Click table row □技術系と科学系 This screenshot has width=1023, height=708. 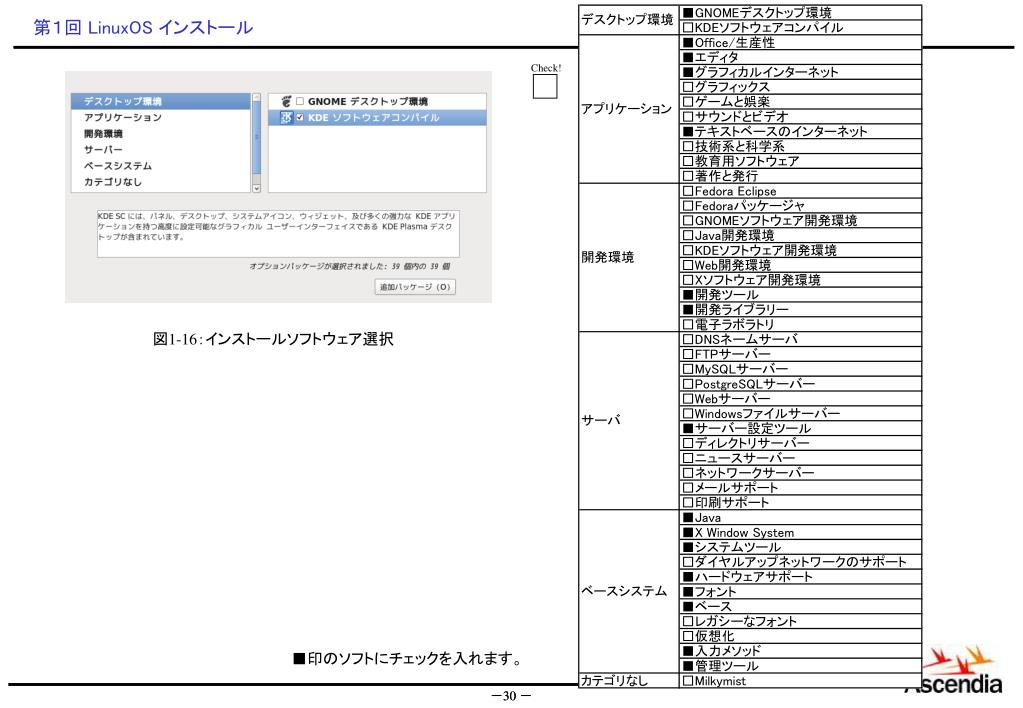(801, 146)
